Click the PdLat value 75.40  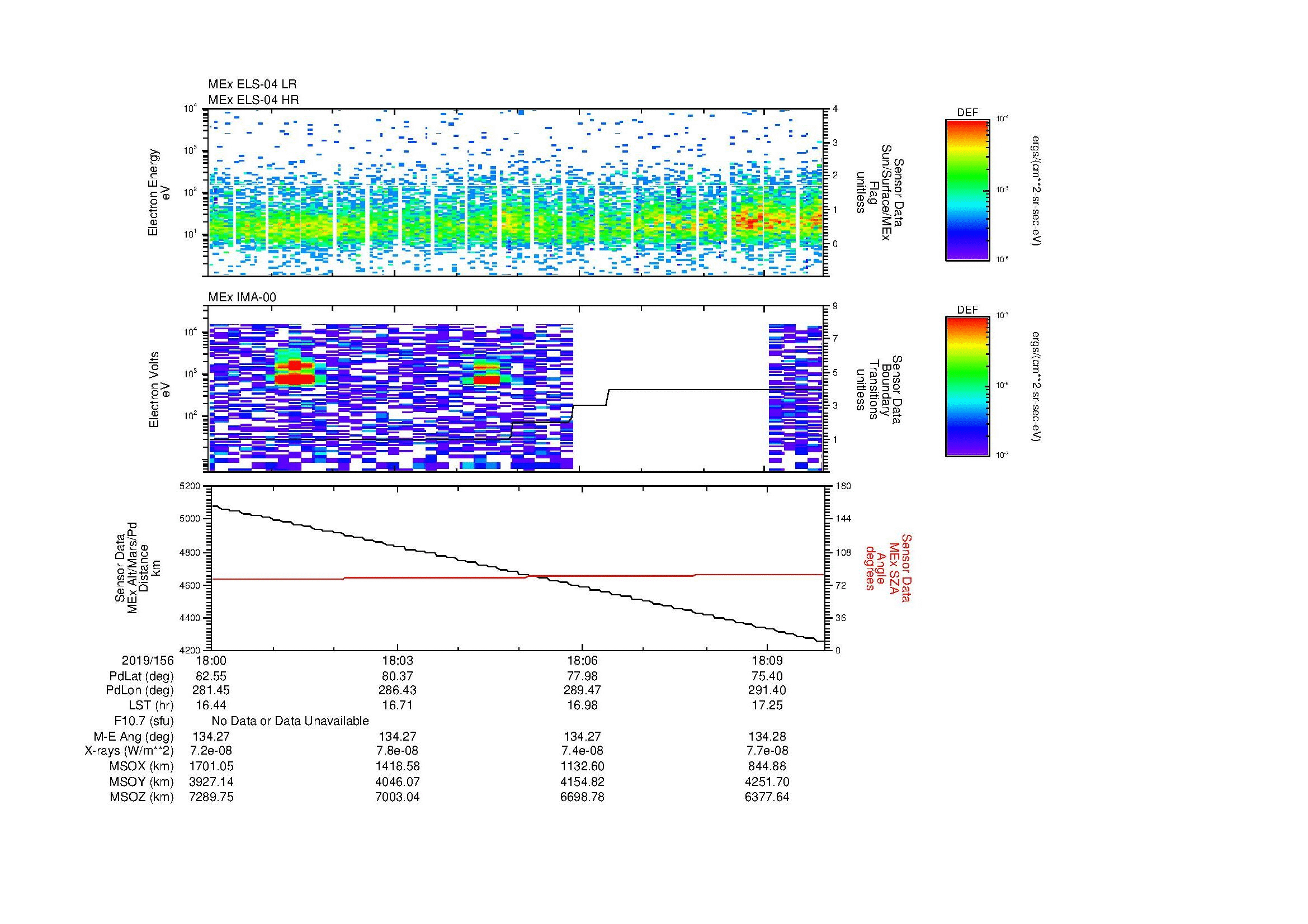767,676
